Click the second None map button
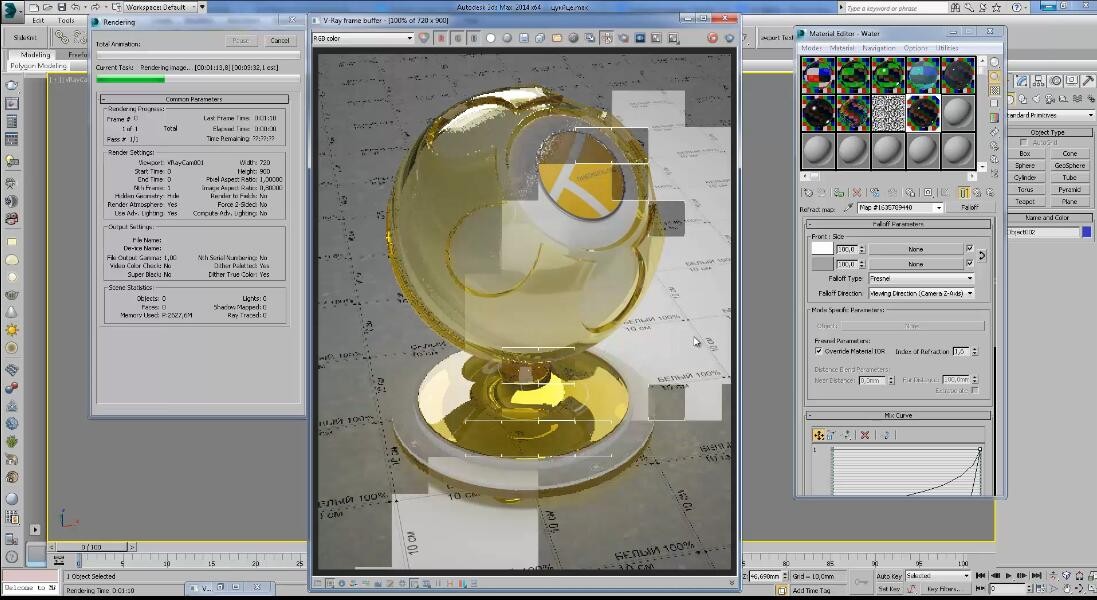This screenshot has width=1097, height=600. tap(915, 264)
